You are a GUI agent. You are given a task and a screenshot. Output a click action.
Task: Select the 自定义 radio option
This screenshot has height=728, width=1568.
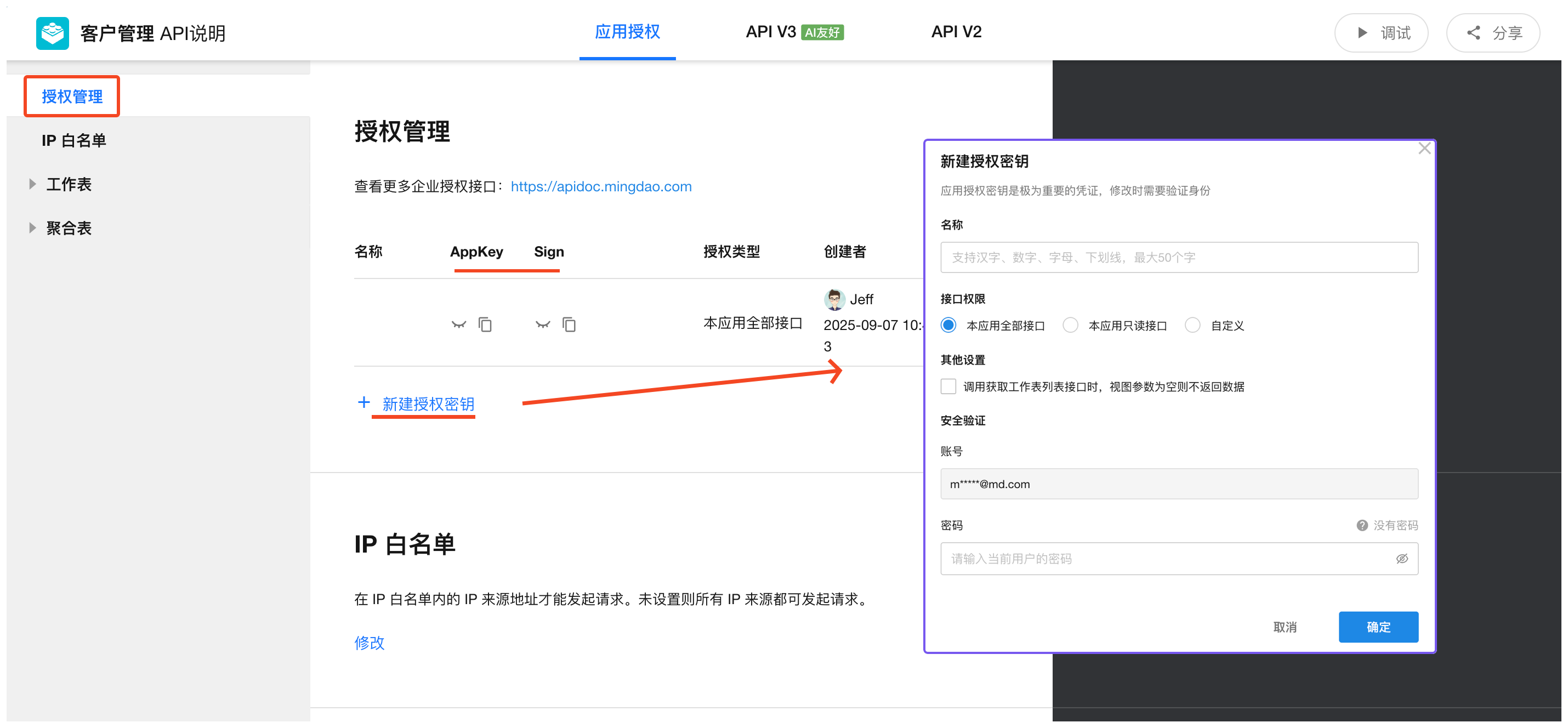[x=1192, y=325]
